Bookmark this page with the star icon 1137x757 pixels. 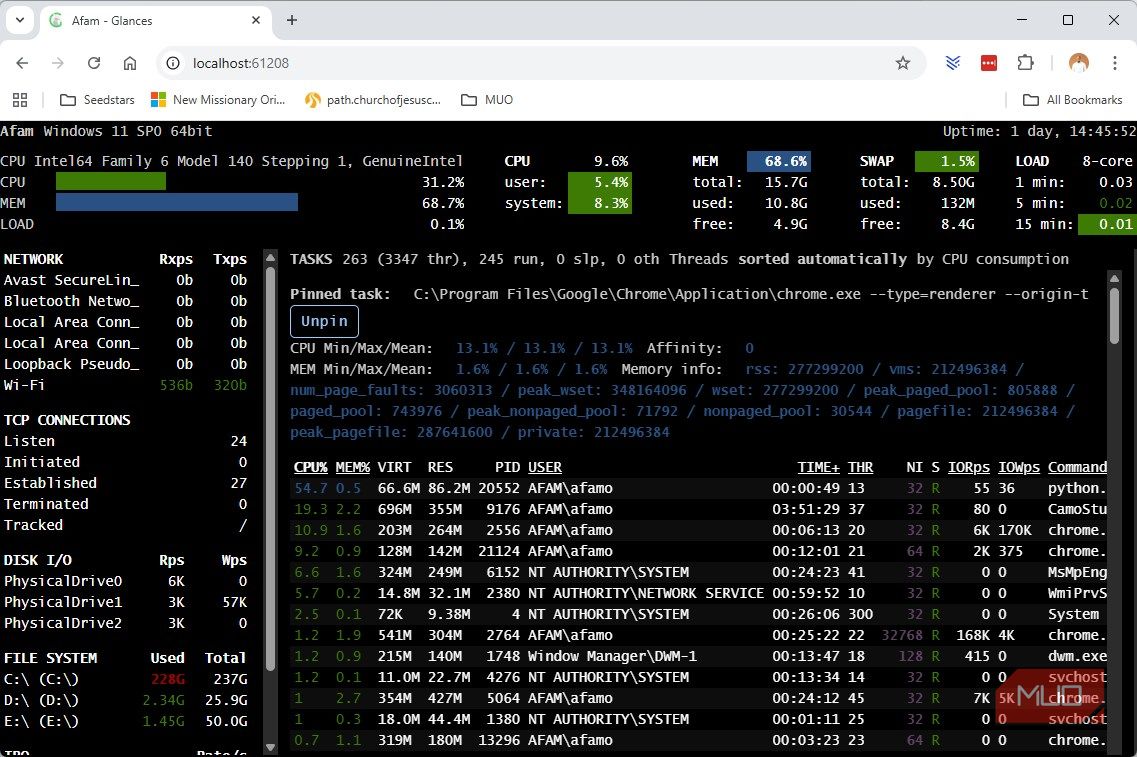tap(903, 63)
